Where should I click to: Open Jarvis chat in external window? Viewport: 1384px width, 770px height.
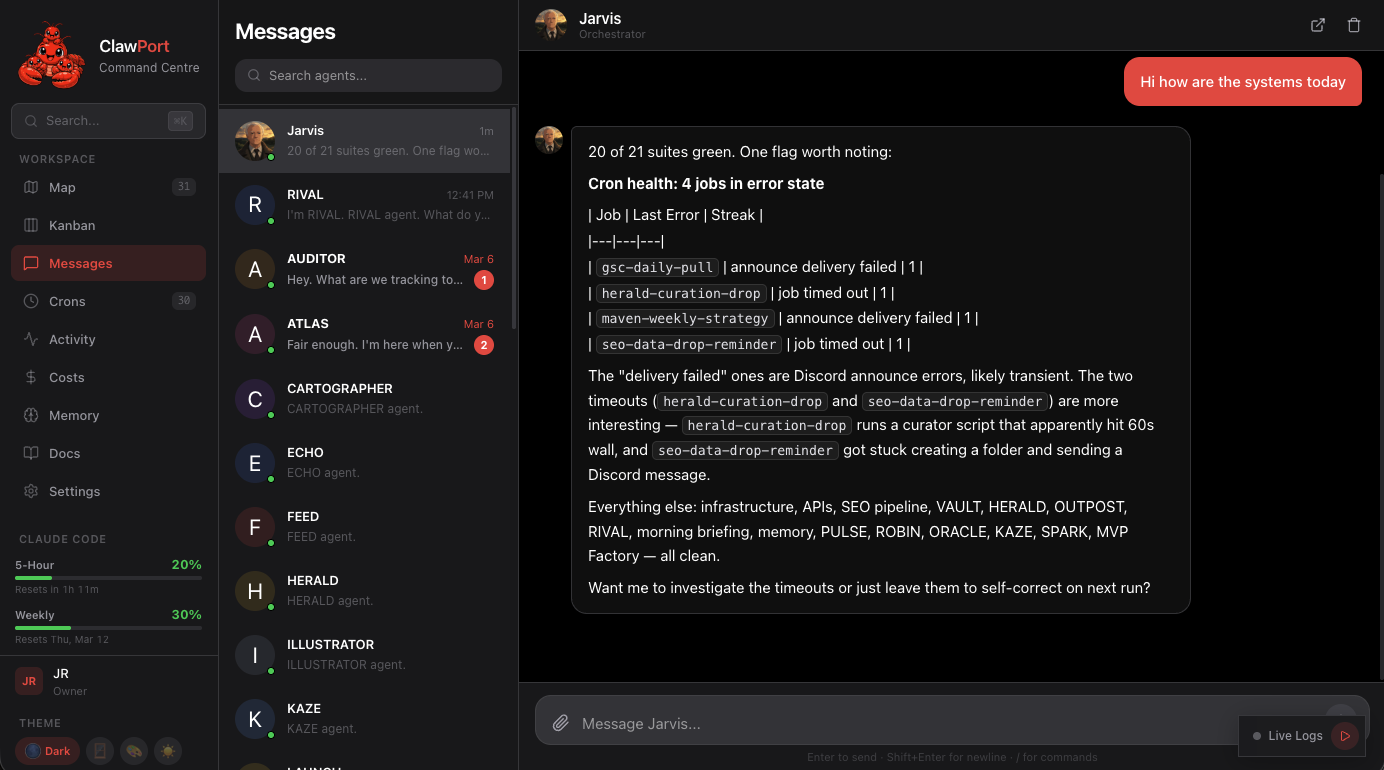tap(1318, 25)
